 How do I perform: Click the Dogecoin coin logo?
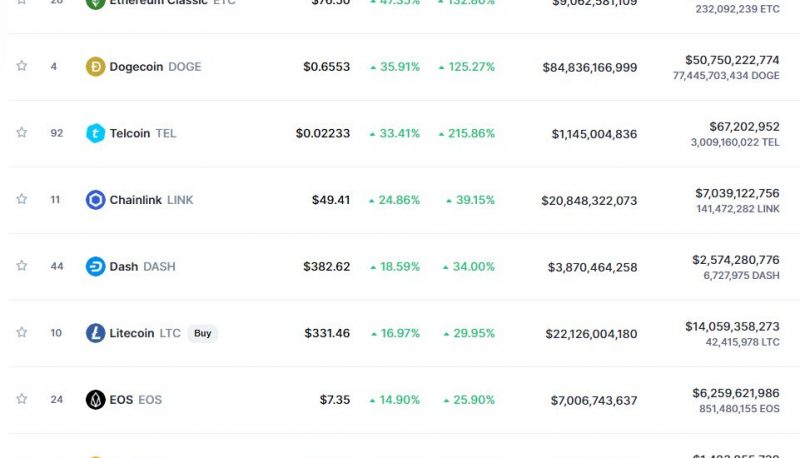coord(95,67)
